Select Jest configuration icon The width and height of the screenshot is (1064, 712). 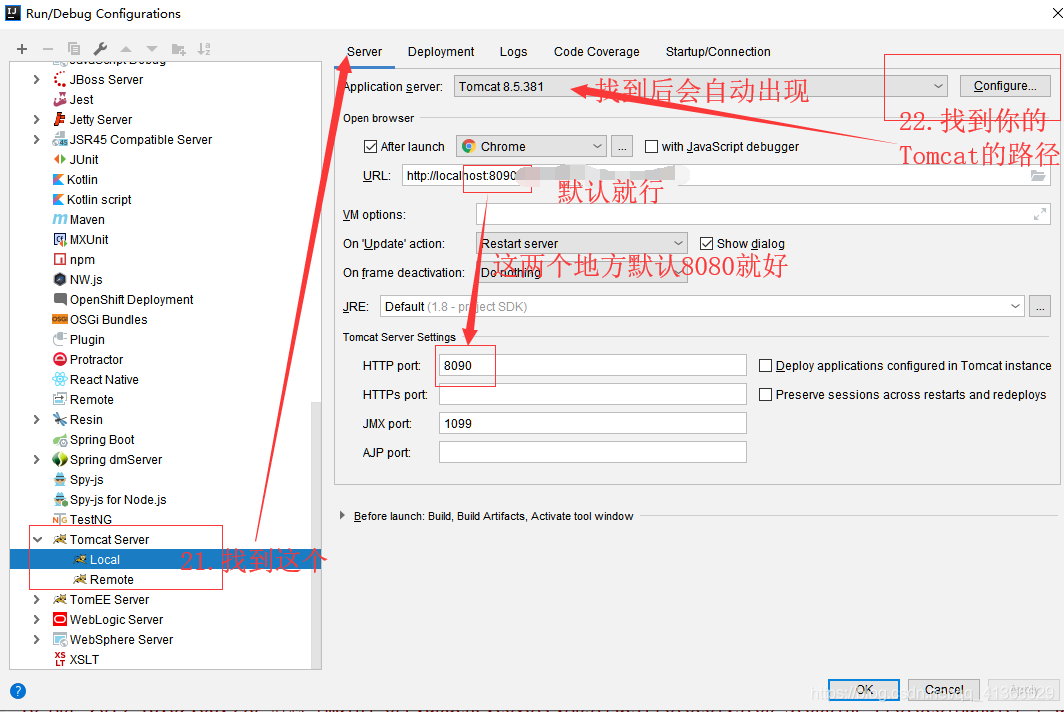pyautogui.click(x=60, y=100)
